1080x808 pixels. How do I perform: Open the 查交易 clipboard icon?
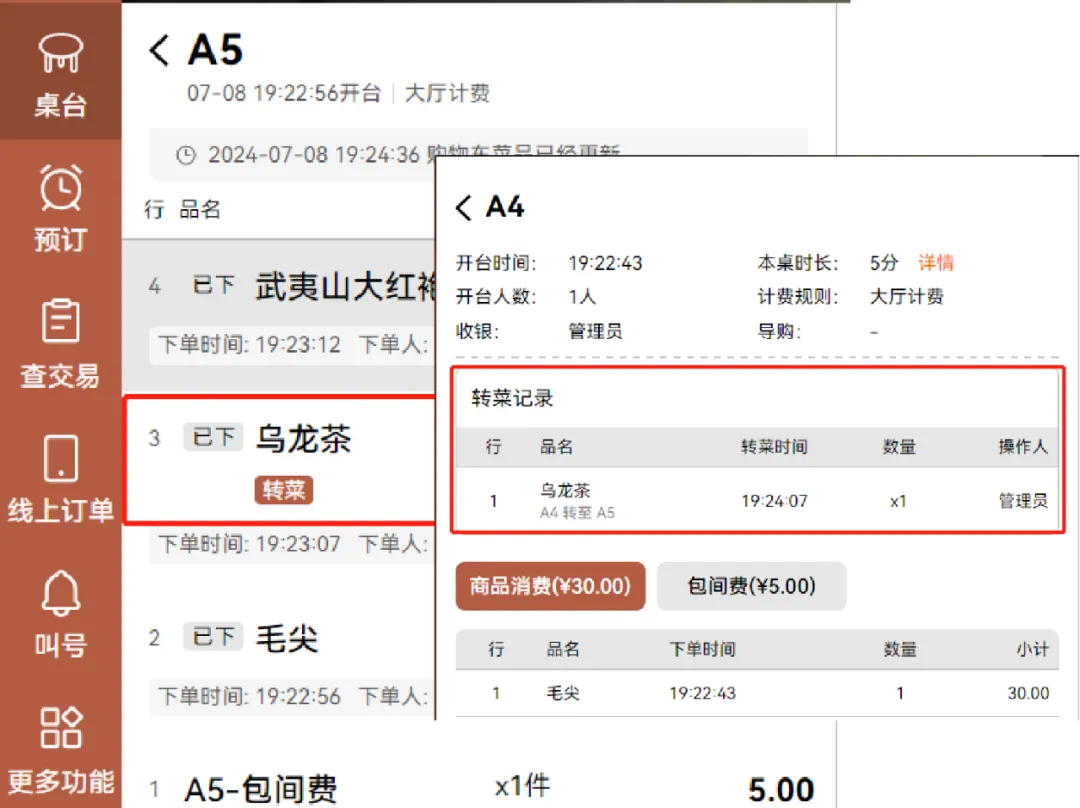(60, 322)
